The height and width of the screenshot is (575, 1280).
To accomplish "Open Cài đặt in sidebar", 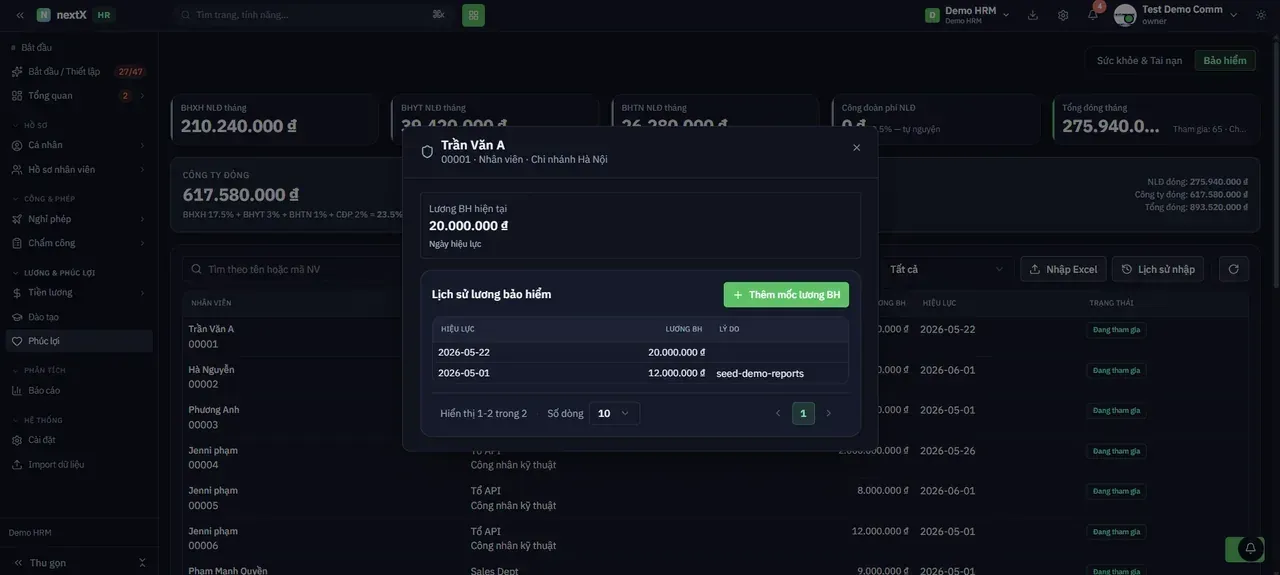I will pos(78,440).
